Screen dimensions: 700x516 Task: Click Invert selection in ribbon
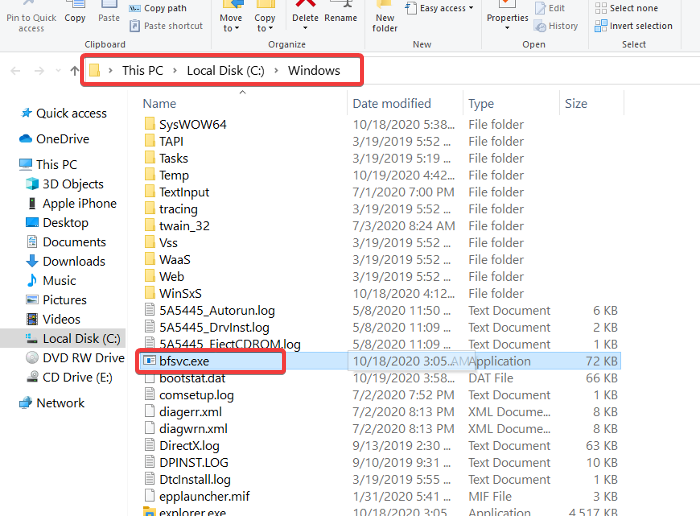pyautogui.click(x=633, y=26)
